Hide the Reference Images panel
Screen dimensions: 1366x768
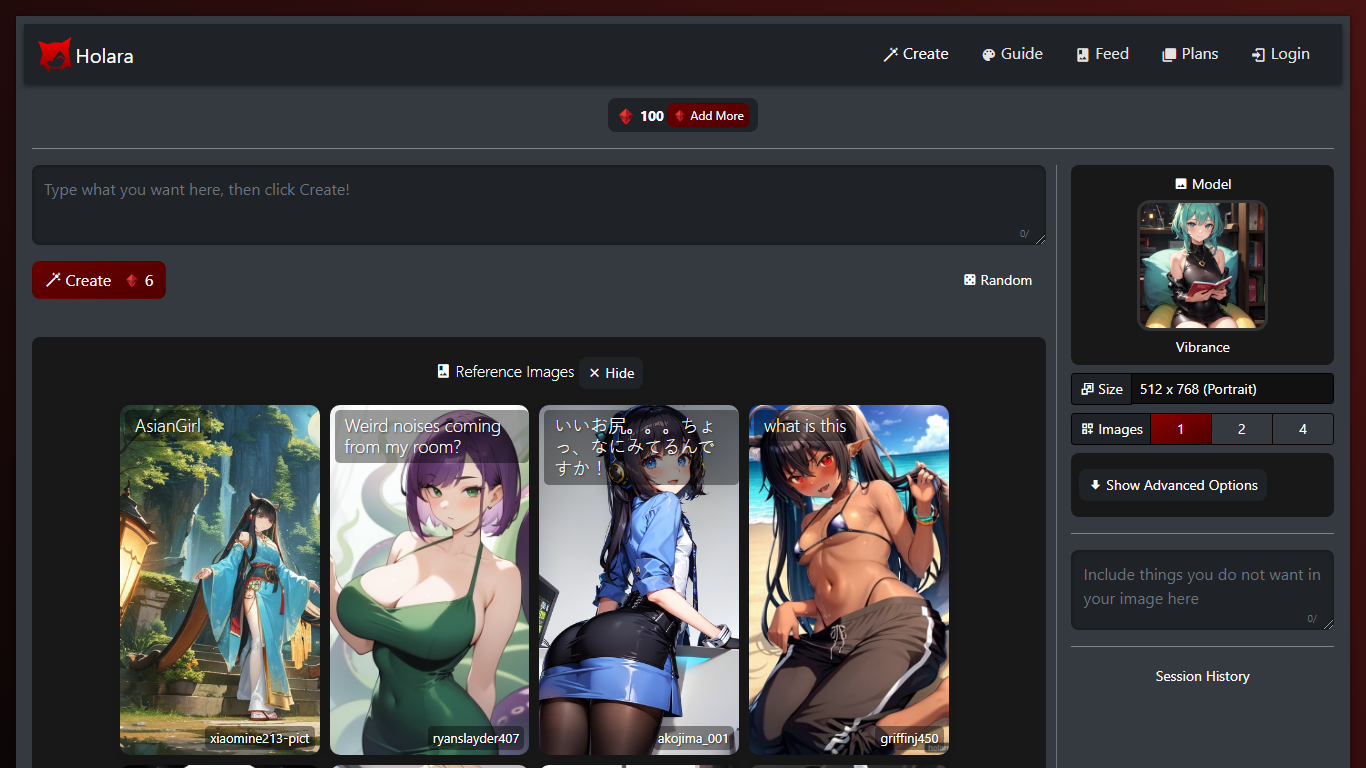pos(611,373)
